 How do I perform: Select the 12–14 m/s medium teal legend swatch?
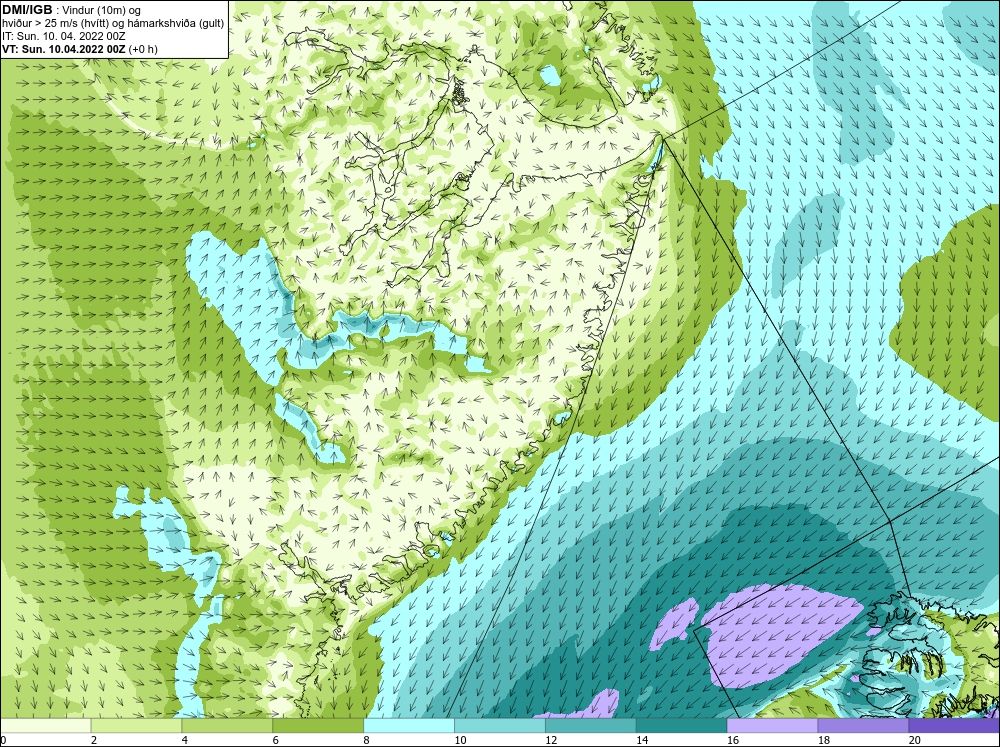point(590,725)
